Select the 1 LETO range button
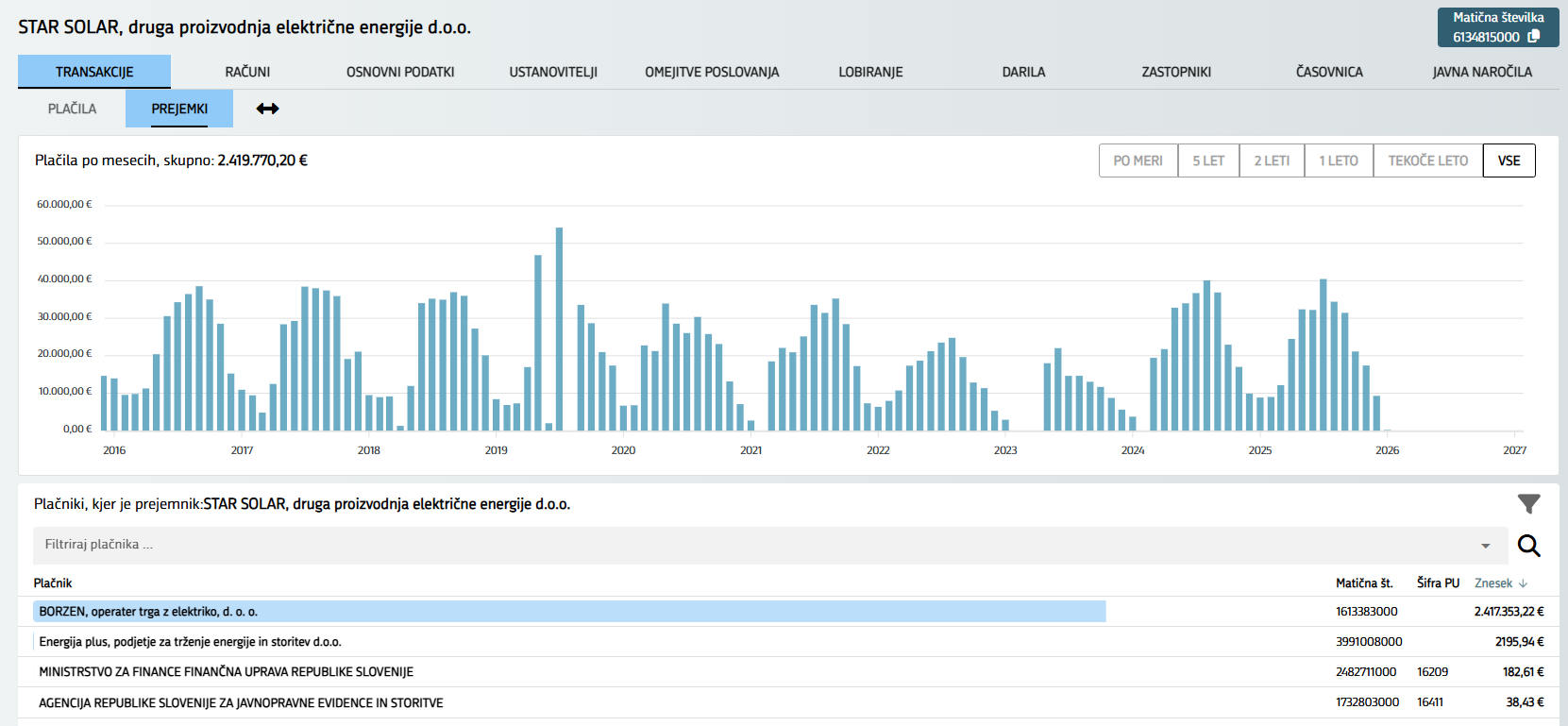 (1338, 160)
